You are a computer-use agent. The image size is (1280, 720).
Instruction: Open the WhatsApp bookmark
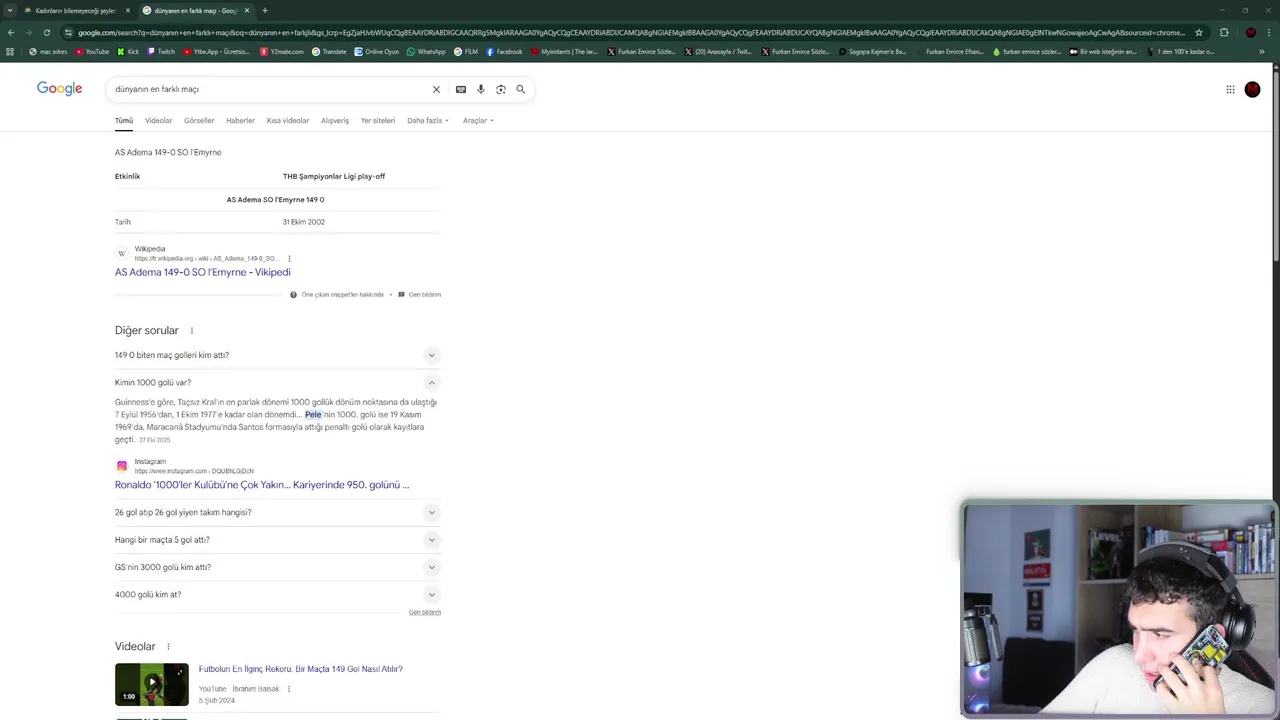(426, 51)
